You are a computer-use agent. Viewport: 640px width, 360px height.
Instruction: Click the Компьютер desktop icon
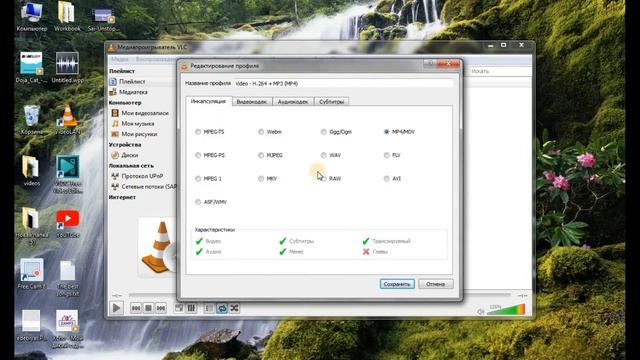31,17
